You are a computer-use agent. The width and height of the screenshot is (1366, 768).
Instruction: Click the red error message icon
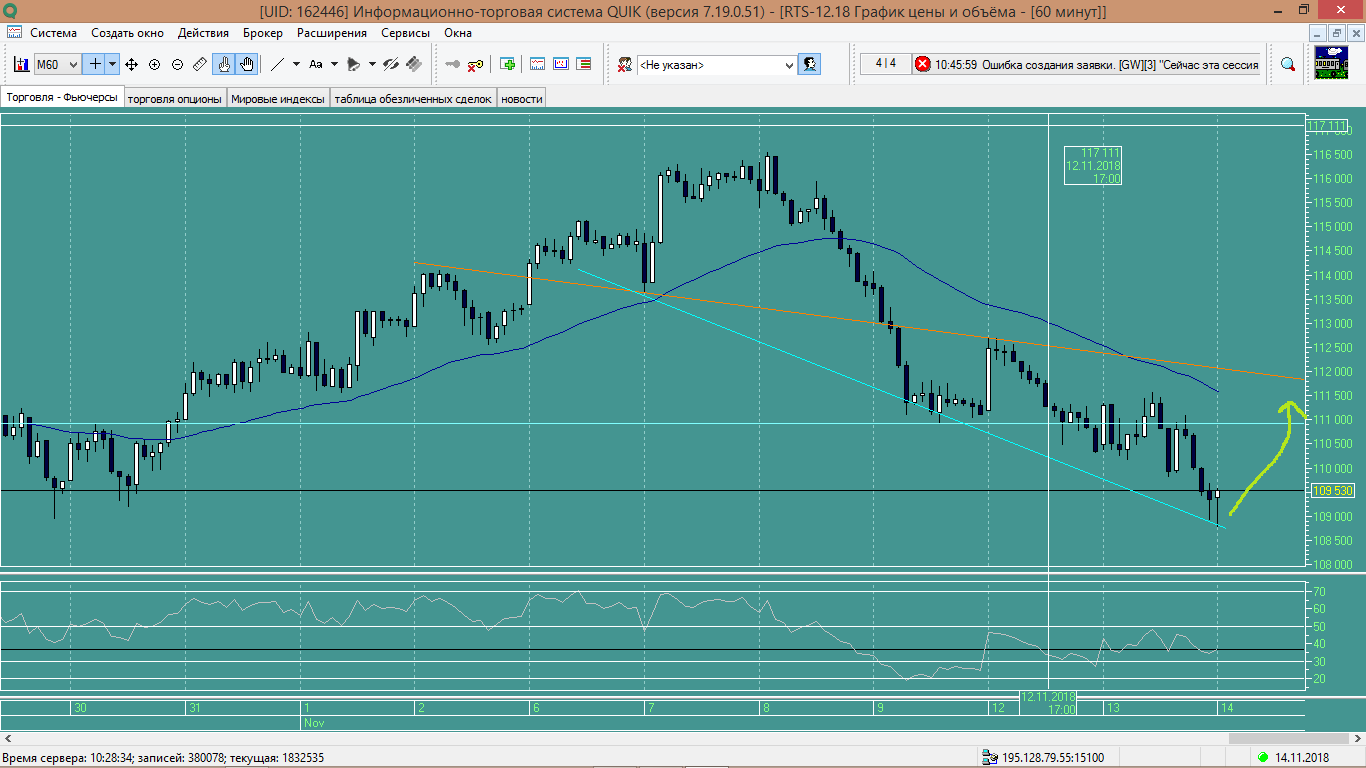coord(922,64)
